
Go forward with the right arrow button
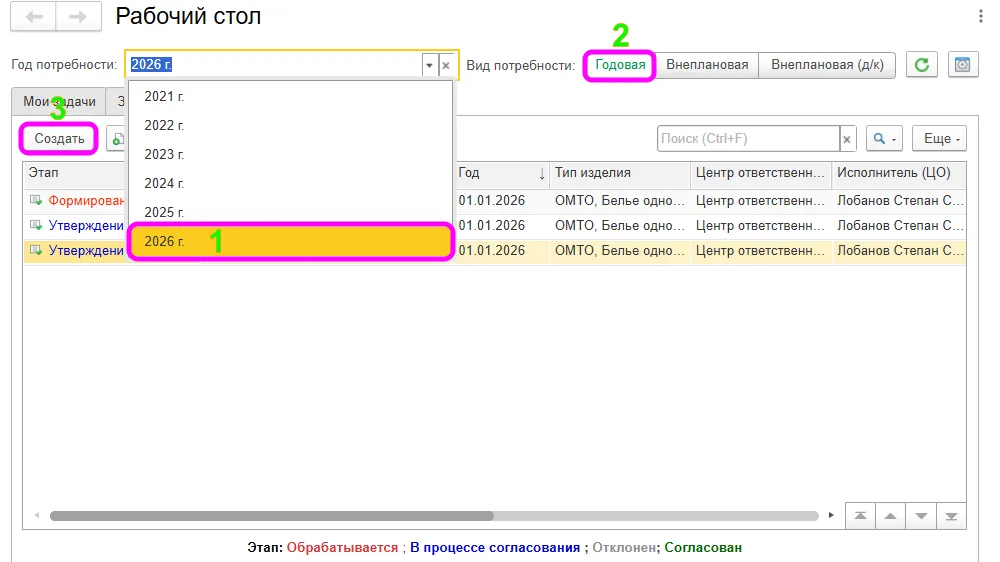pos(78,17)
